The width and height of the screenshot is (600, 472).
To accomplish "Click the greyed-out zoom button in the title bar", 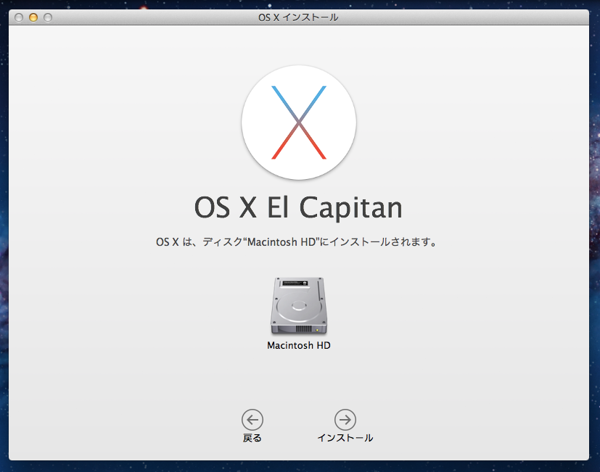I will (48, 17).
